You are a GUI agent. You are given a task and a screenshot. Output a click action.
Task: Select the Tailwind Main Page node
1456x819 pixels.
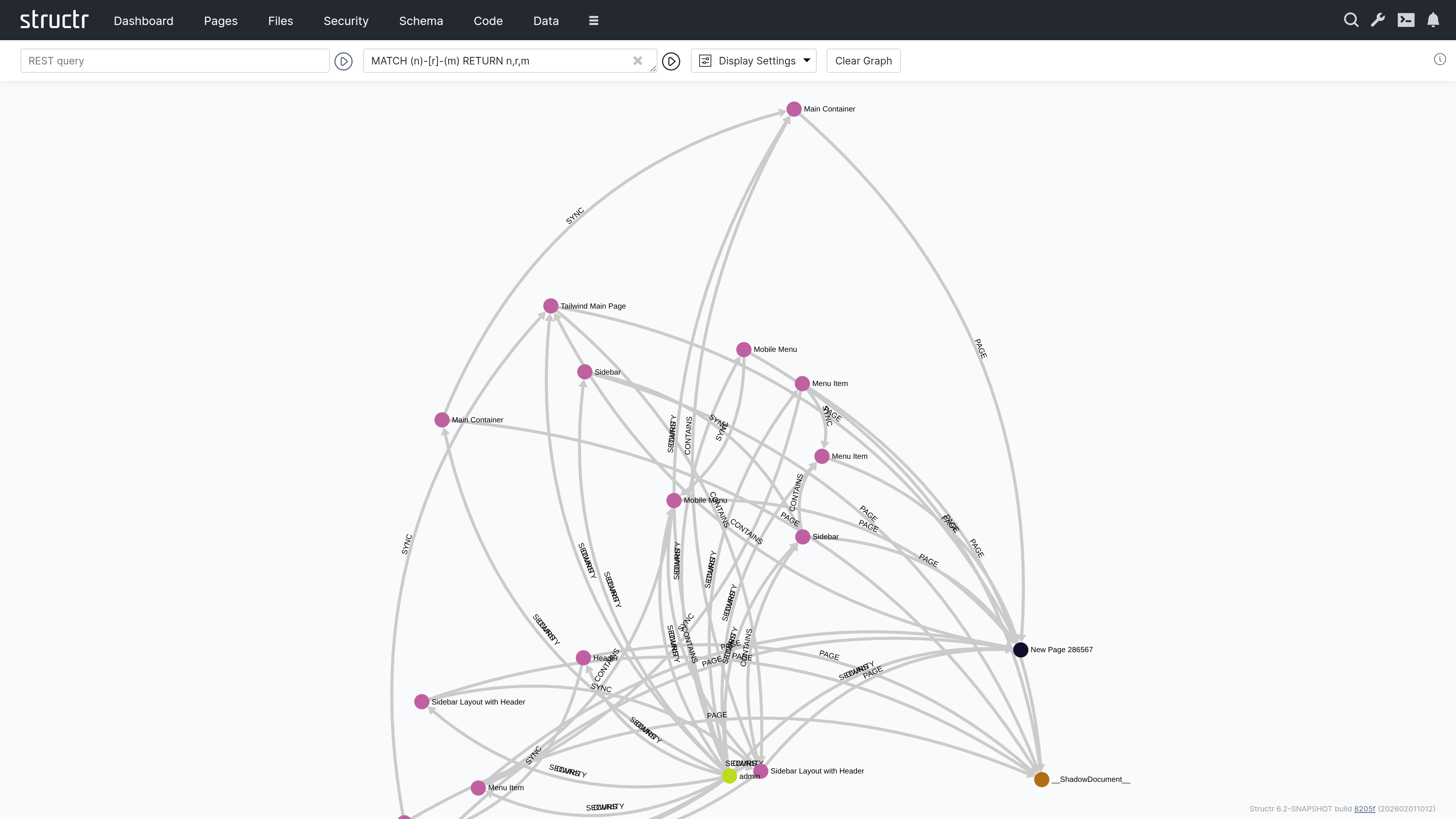coord(551,306)
